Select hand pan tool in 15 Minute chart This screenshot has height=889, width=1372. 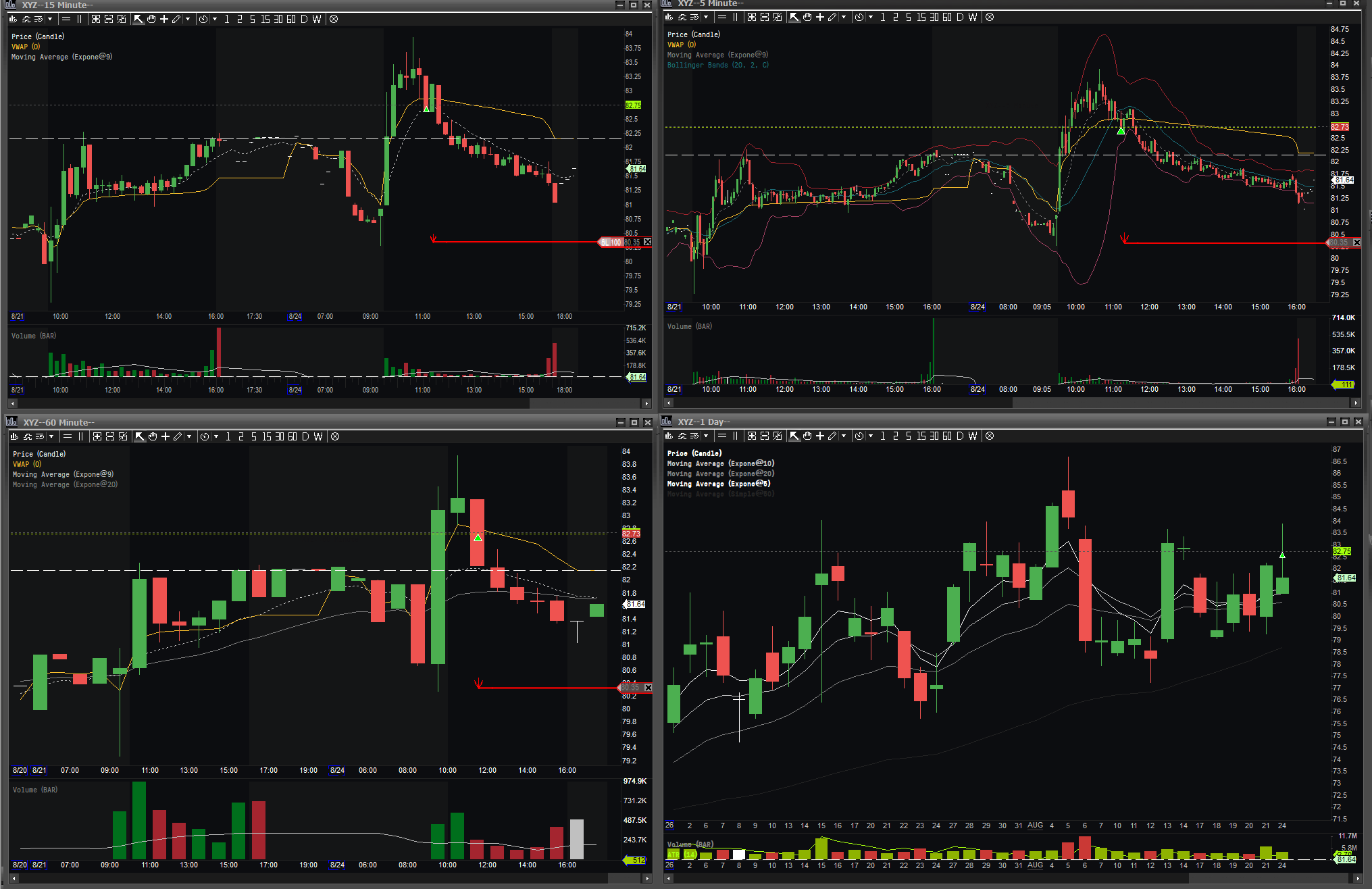click(x=151, y=19)
